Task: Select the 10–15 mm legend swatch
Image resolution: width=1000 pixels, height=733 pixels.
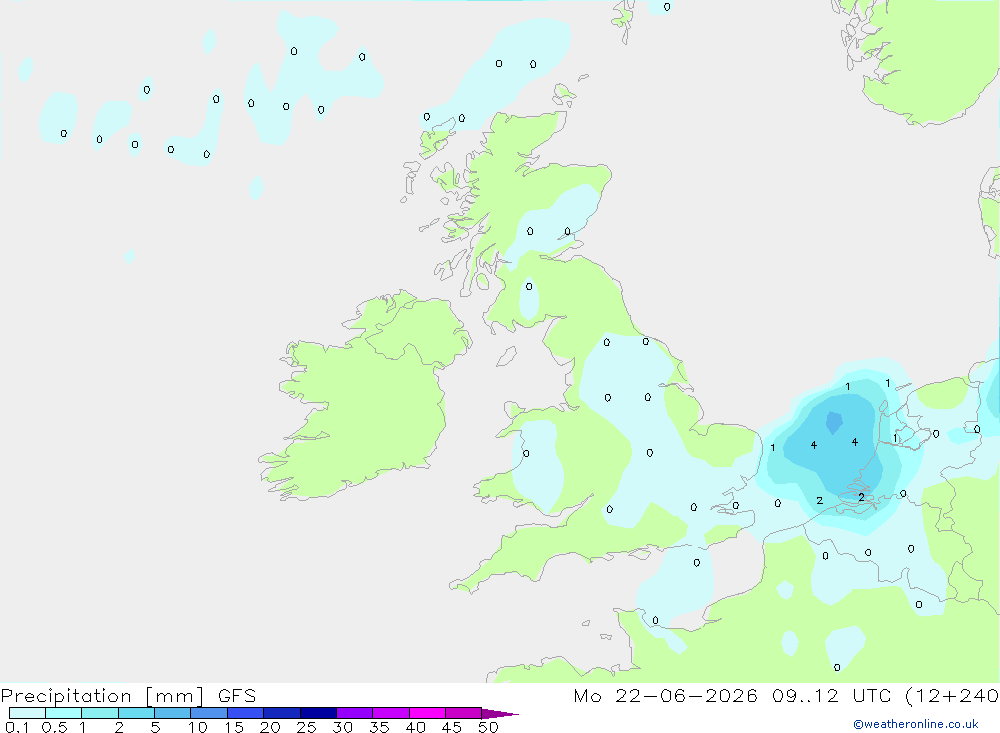Action: (x=209, y=713)
